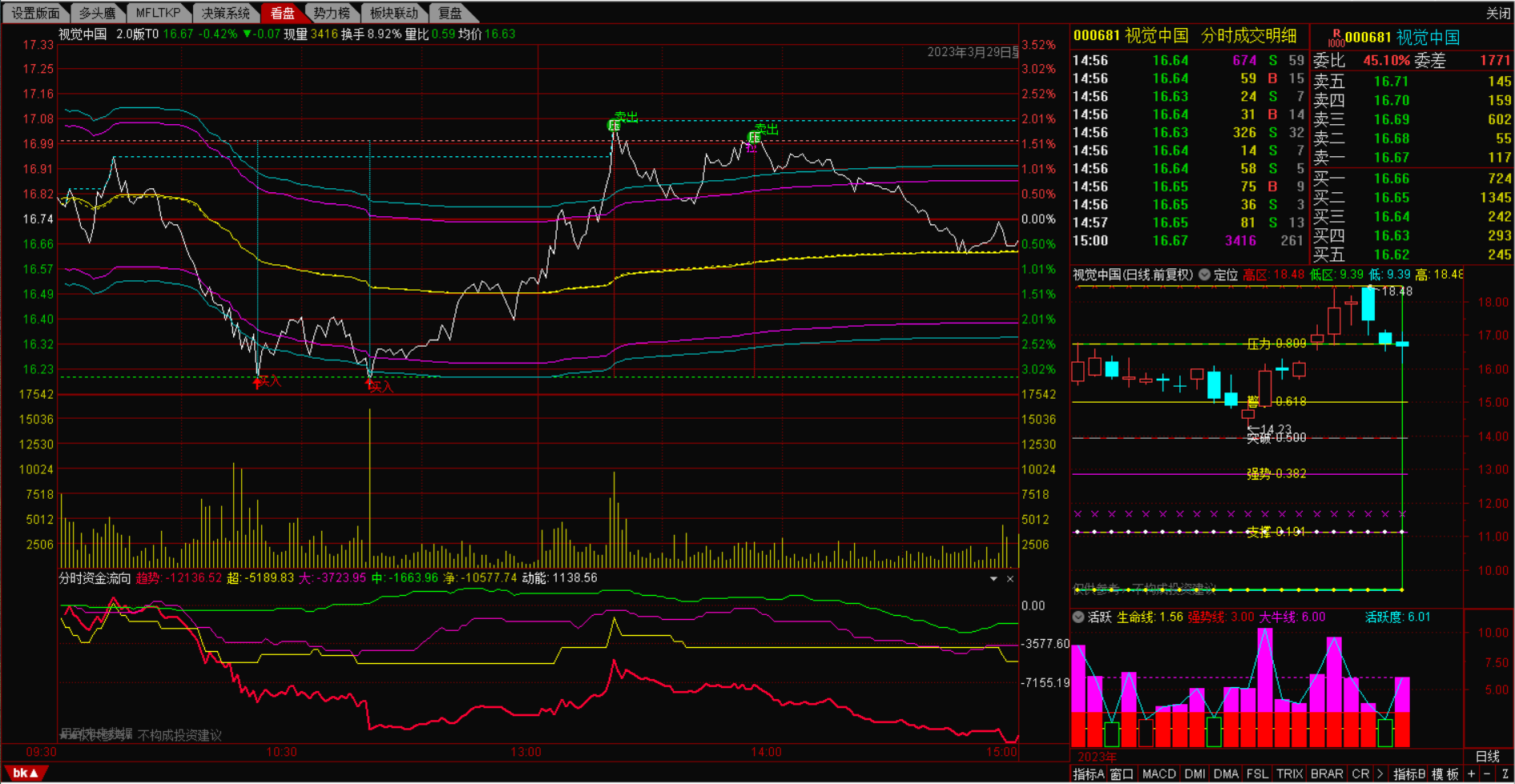Click the zoom-in plus button under daily chart
This screenshot has width=1515, height=784.
point(1471,774)
